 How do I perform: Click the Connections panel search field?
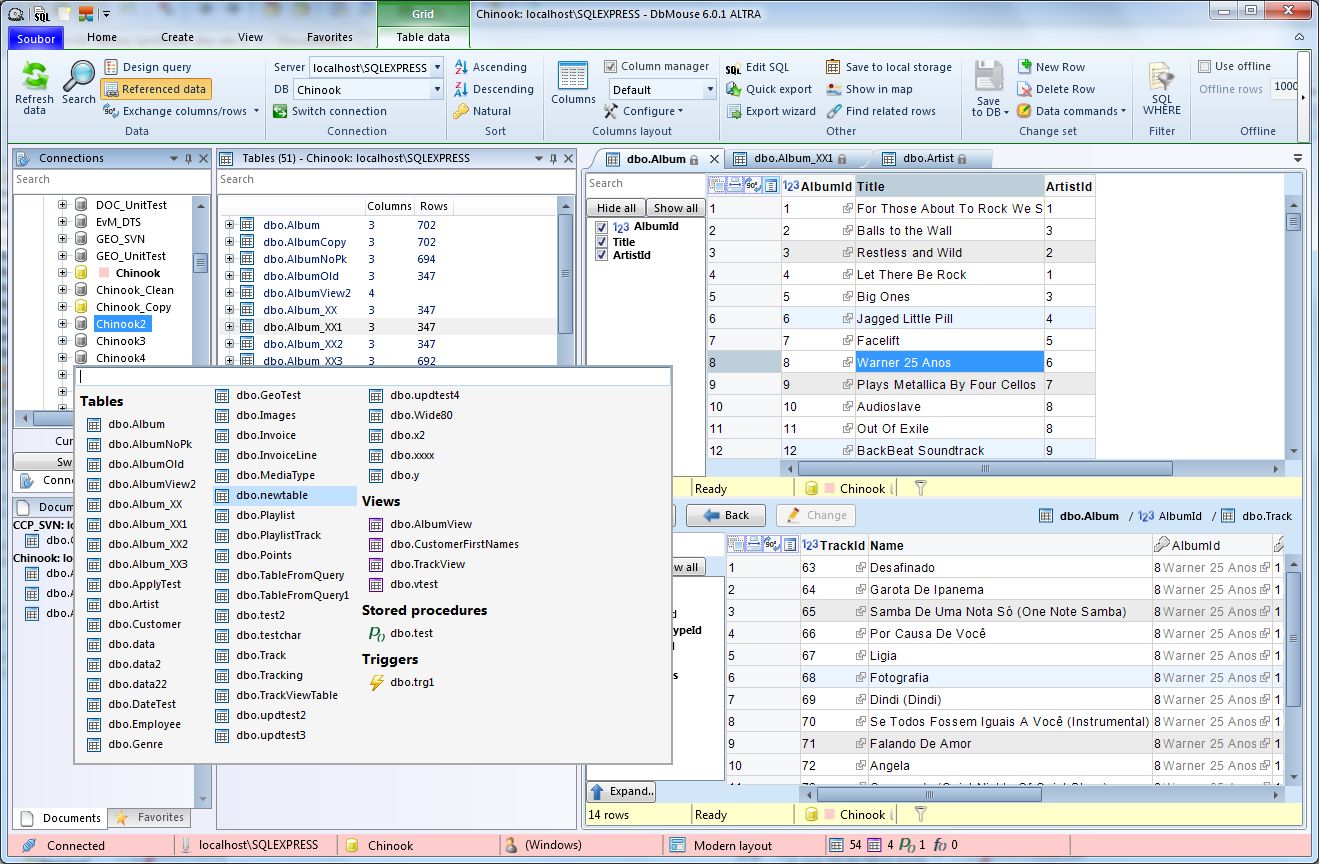(111, 179)
